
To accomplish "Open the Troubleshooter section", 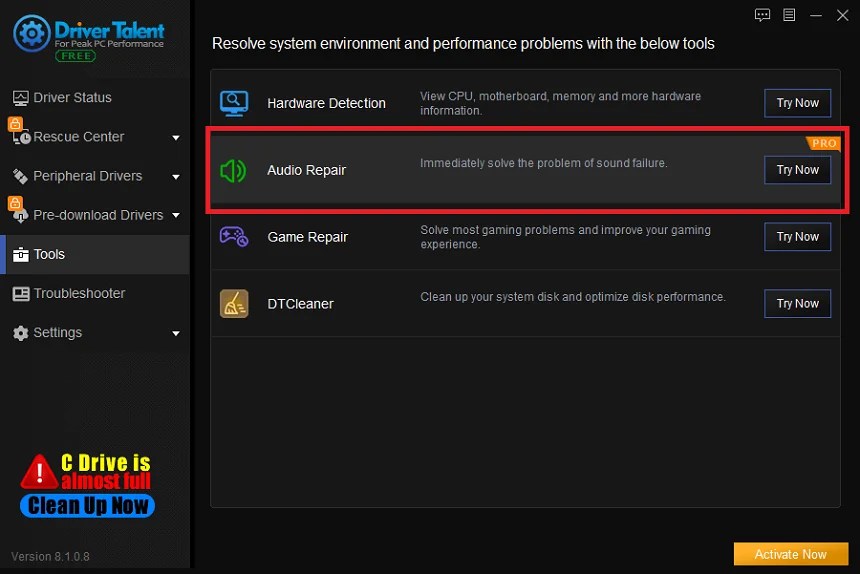I will pos(95,293).
